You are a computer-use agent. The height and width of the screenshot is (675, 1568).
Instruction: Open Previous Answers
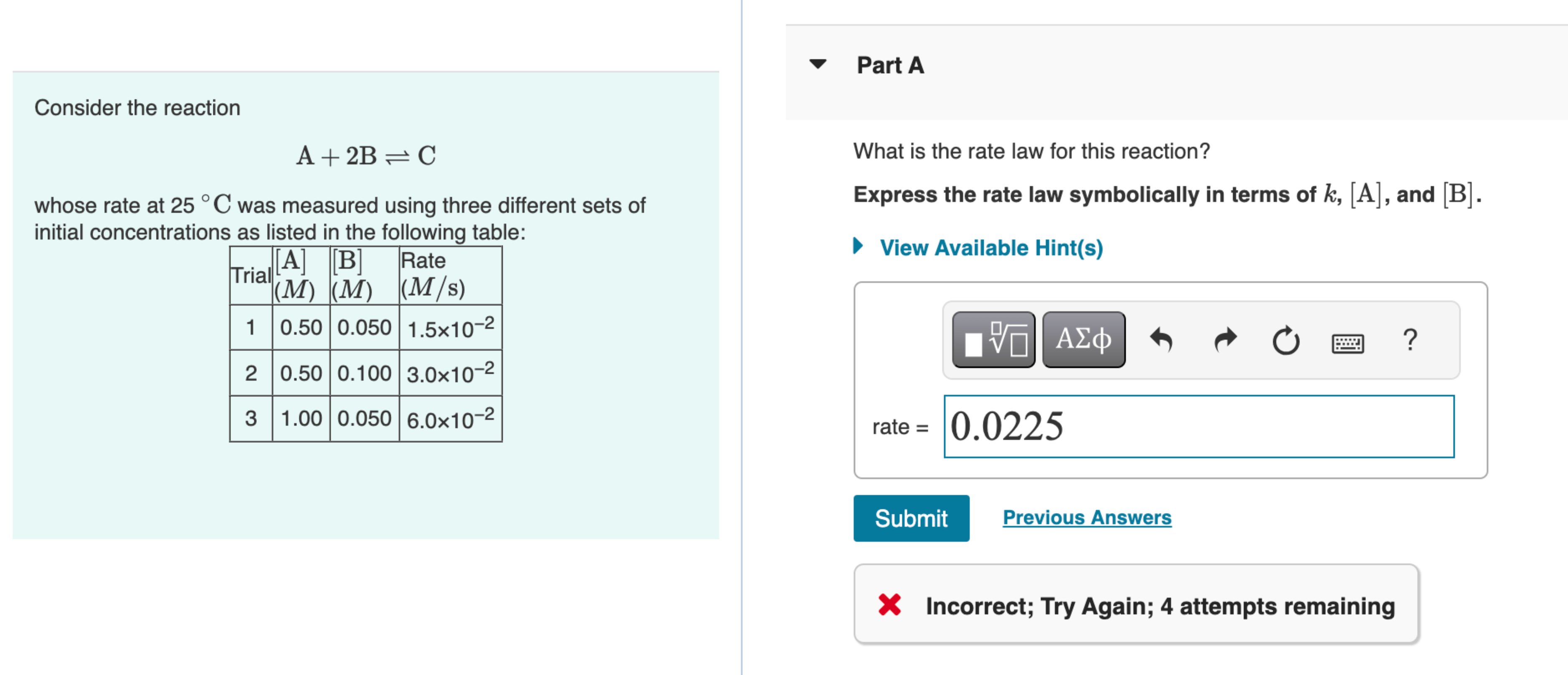click(1086, 517)
